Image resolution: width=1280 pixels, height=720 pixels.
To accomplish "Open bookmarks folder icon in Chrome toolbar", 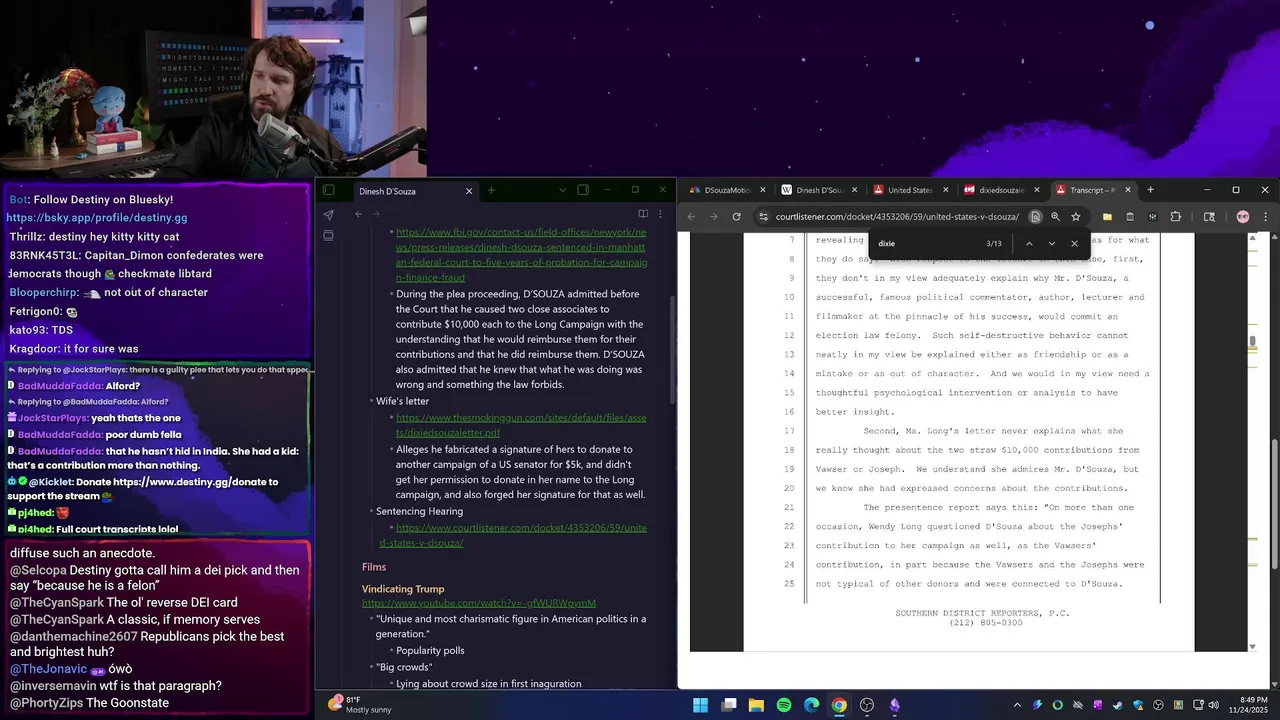I will point(1107,217).
